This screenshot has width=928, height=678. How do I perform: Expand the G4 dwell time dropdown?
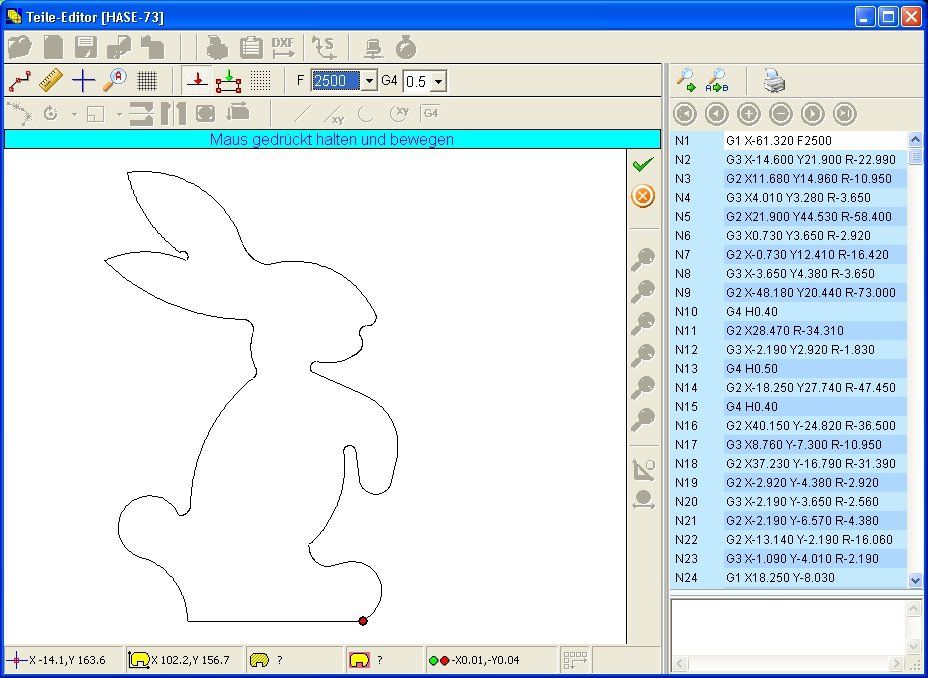438,81
